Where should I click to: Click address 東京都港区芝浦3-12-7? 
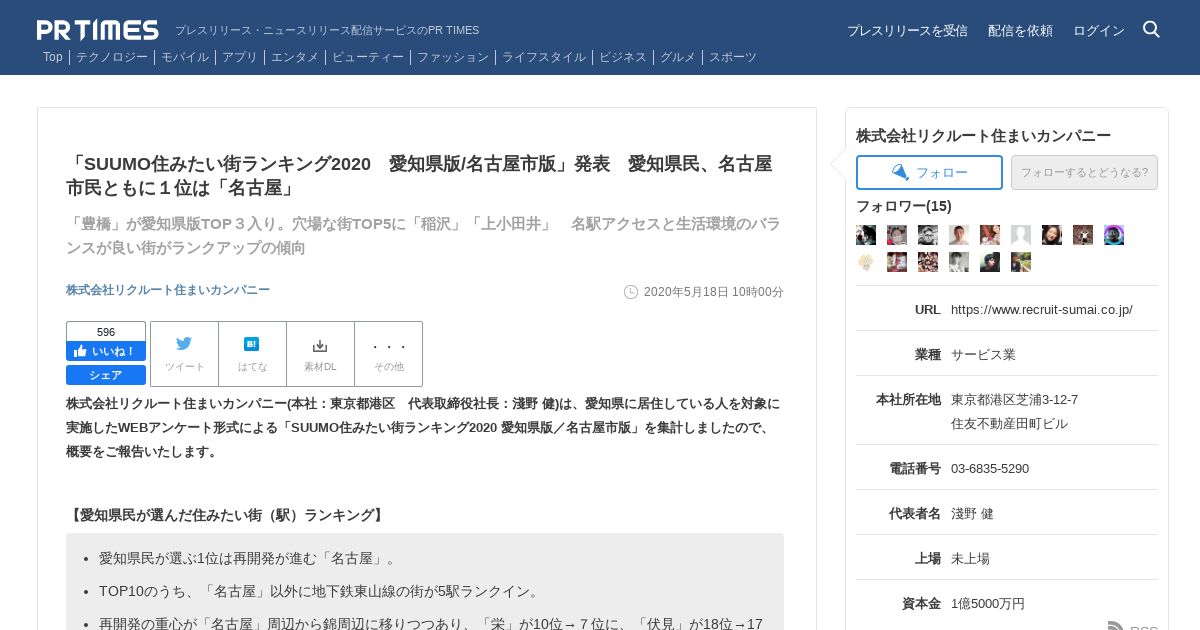pyautogui.click(x=1014, y=399)
